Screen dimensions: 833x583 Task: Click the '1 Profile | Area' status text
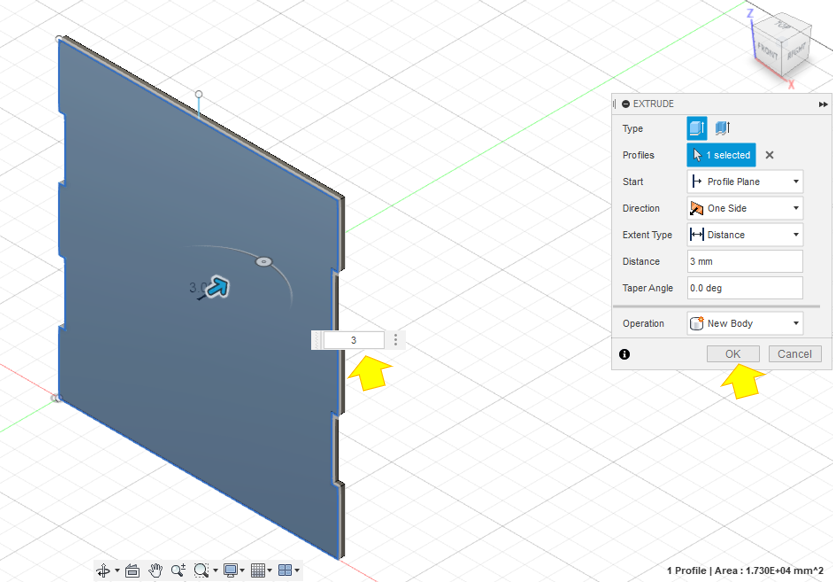click(x=745, y=571)
